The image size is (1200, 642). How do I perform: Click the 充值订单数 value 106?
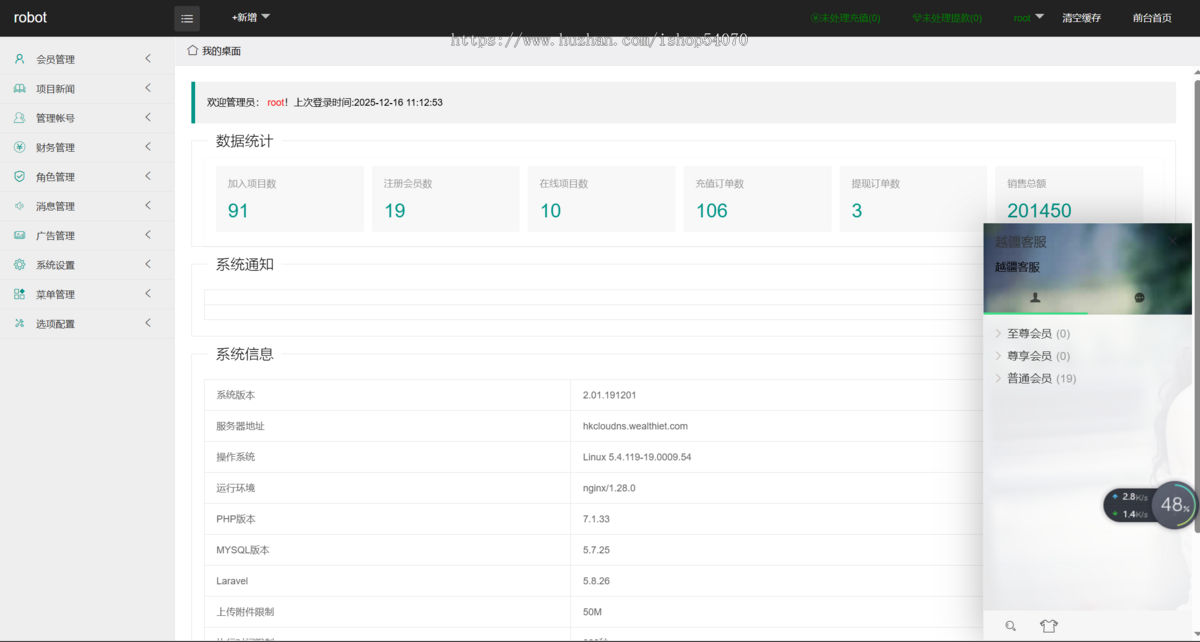tap(712, 211)
